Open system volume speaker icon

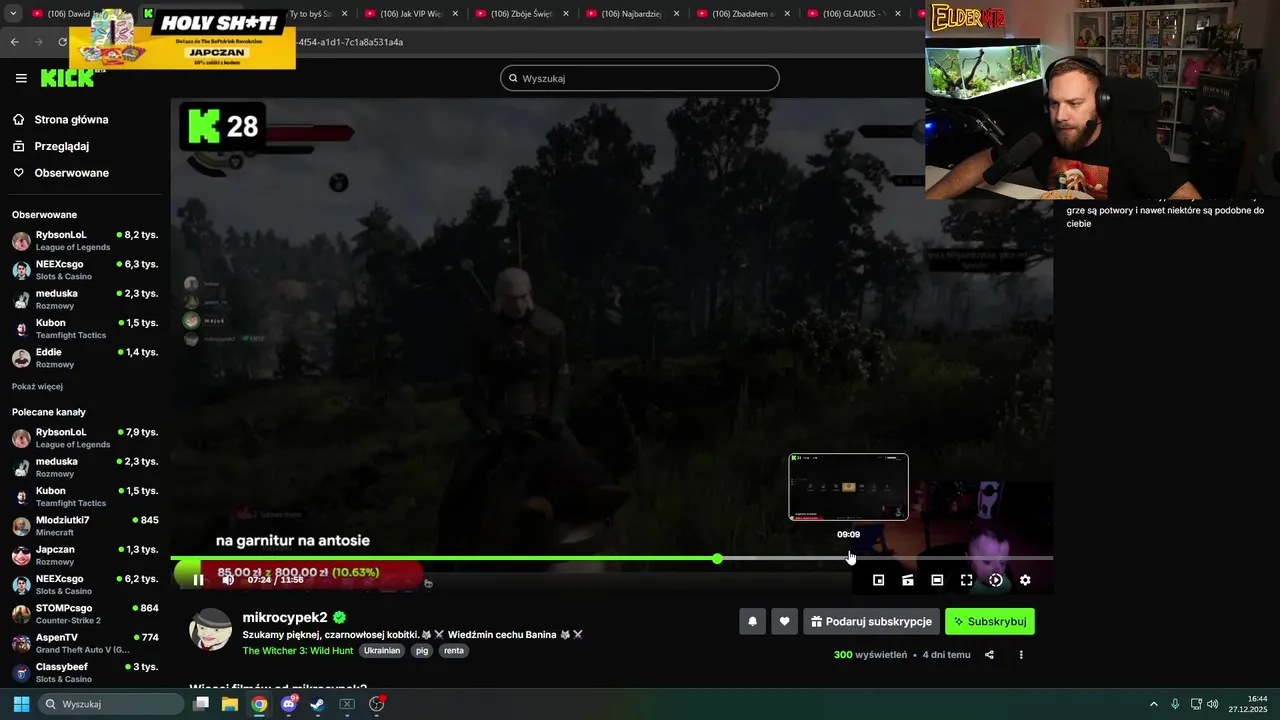click(x=1213, y=704)
